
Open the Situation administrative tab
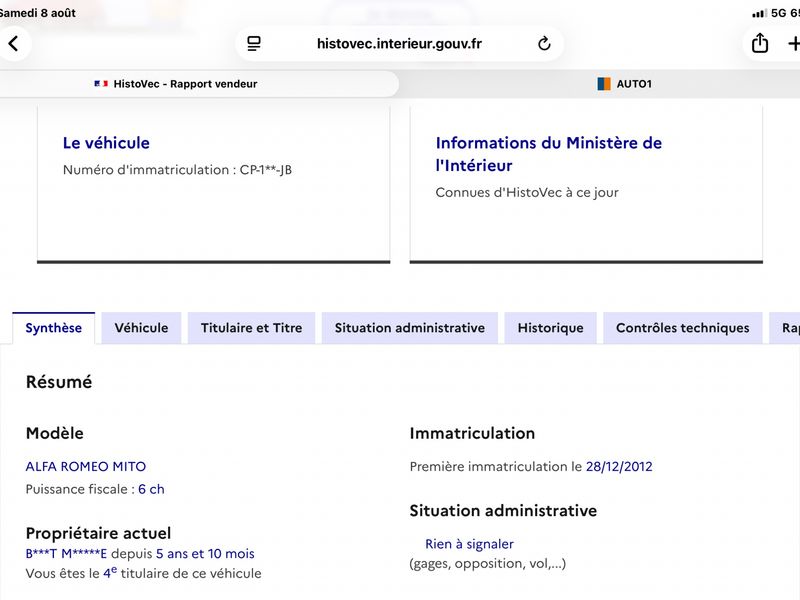click(x=410, y=328)
